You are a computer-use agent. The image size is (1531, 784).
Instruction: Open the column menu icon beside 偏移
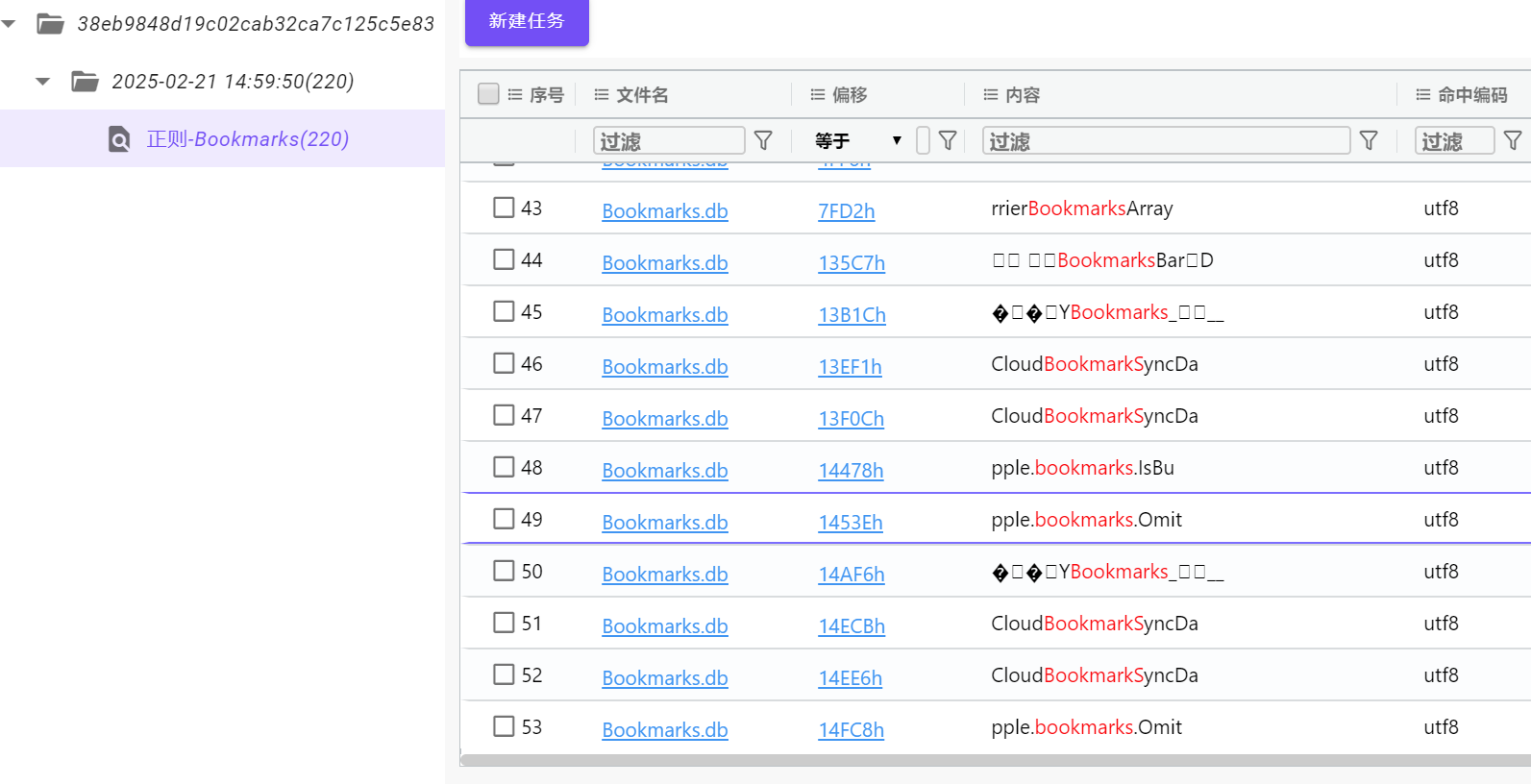click(x=818, y=94)
